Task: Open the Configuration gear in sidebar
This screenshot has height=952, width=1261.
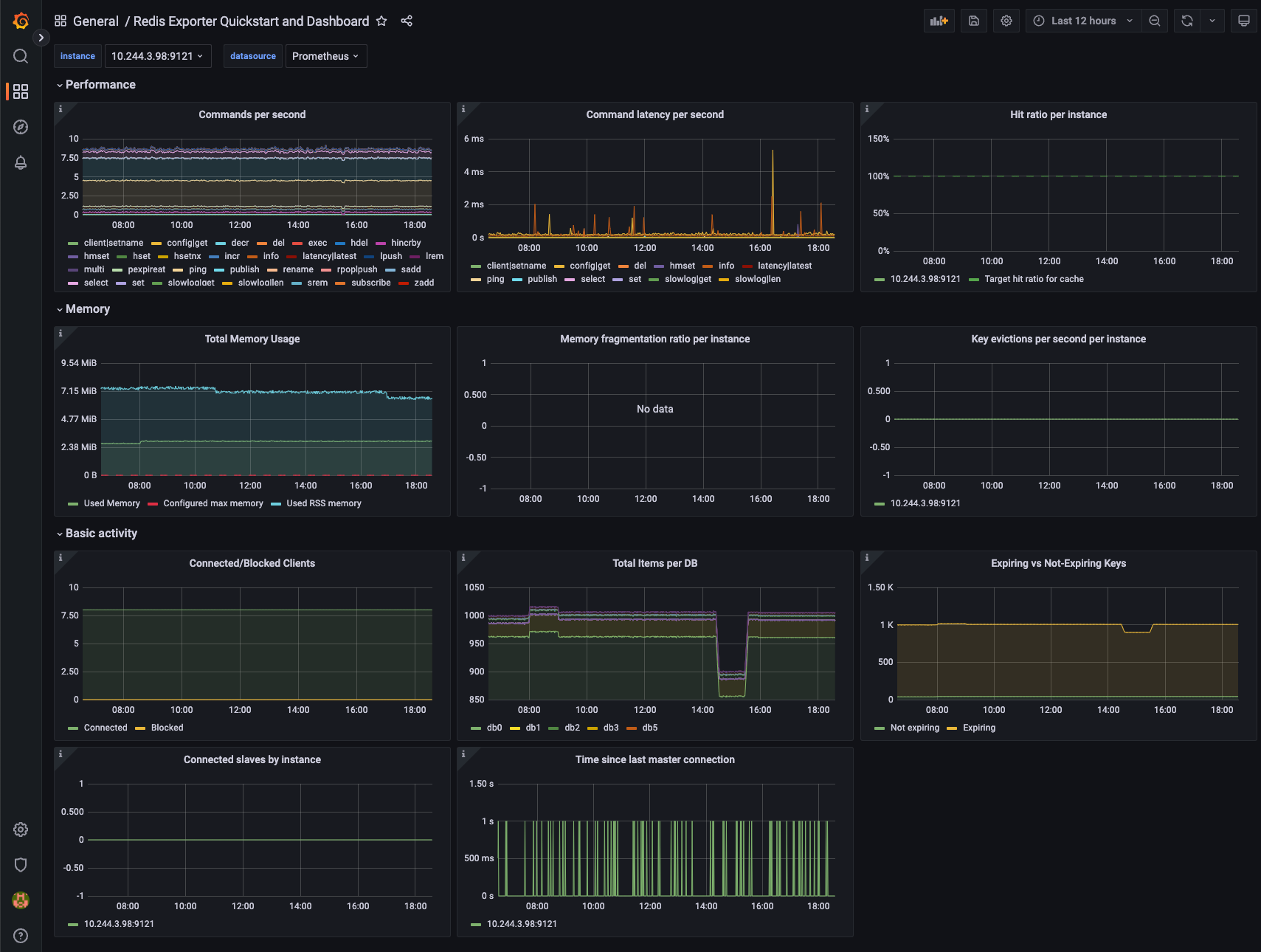Action: tap(21, 829)
